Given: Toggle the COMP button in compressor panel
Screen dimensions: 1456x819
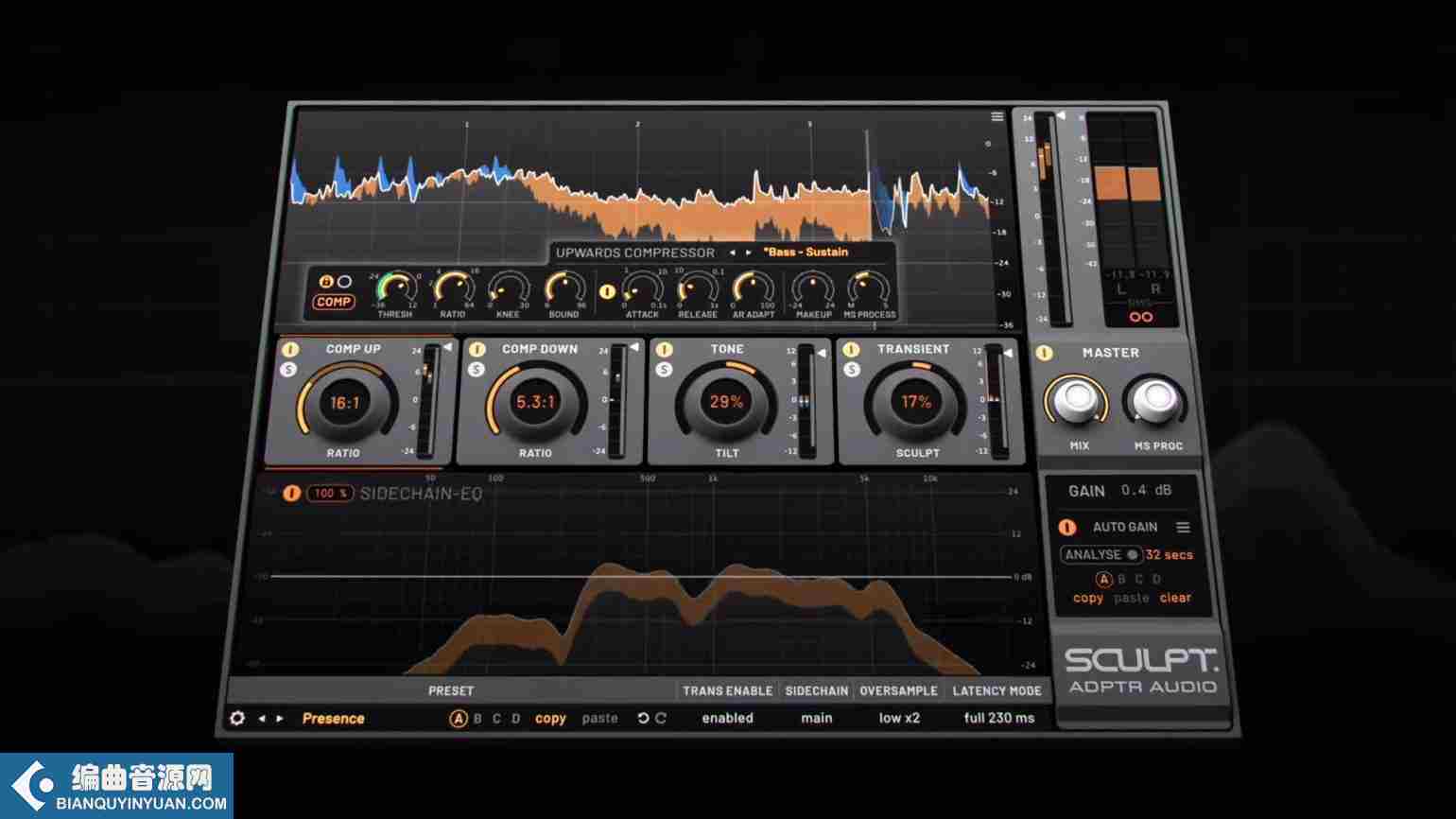Looking at the screenshot, I should pyautogui.click(x=334, y=303).
